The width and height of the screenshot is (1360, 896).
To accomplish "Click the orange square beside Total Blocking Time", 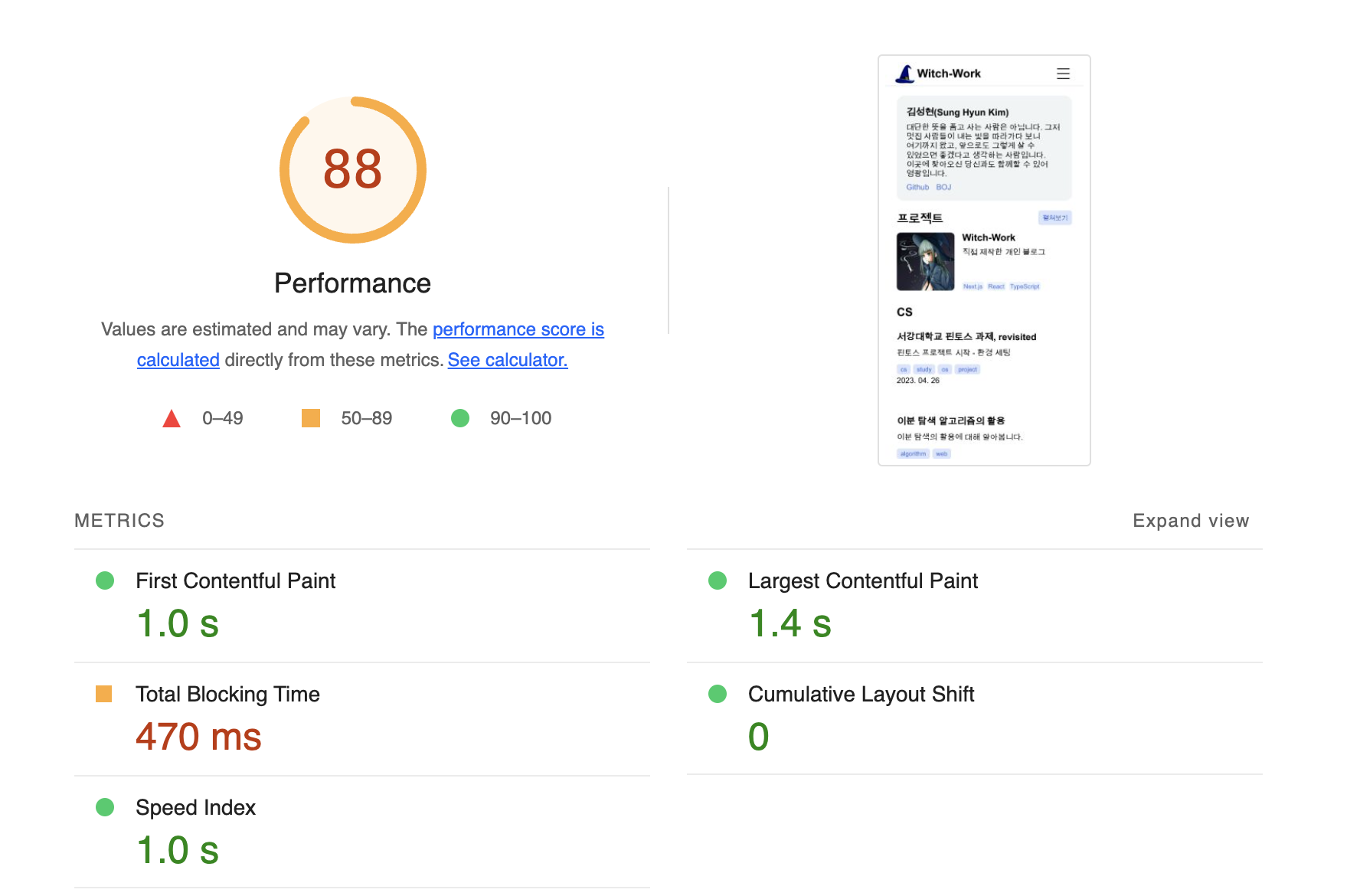I will 104,694.
